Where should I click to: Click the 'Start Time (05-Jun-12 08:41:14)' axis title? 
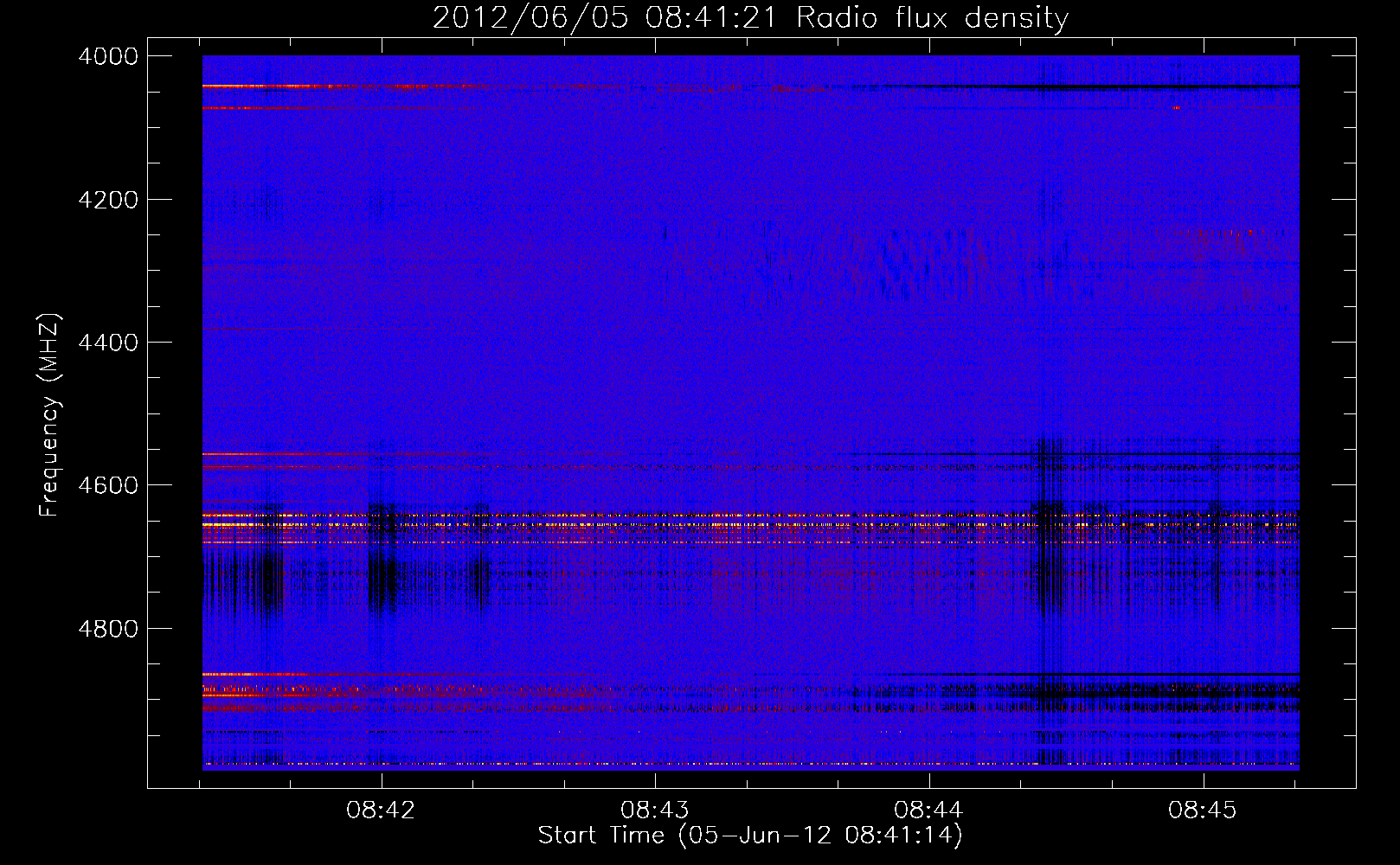coord(750,836)
